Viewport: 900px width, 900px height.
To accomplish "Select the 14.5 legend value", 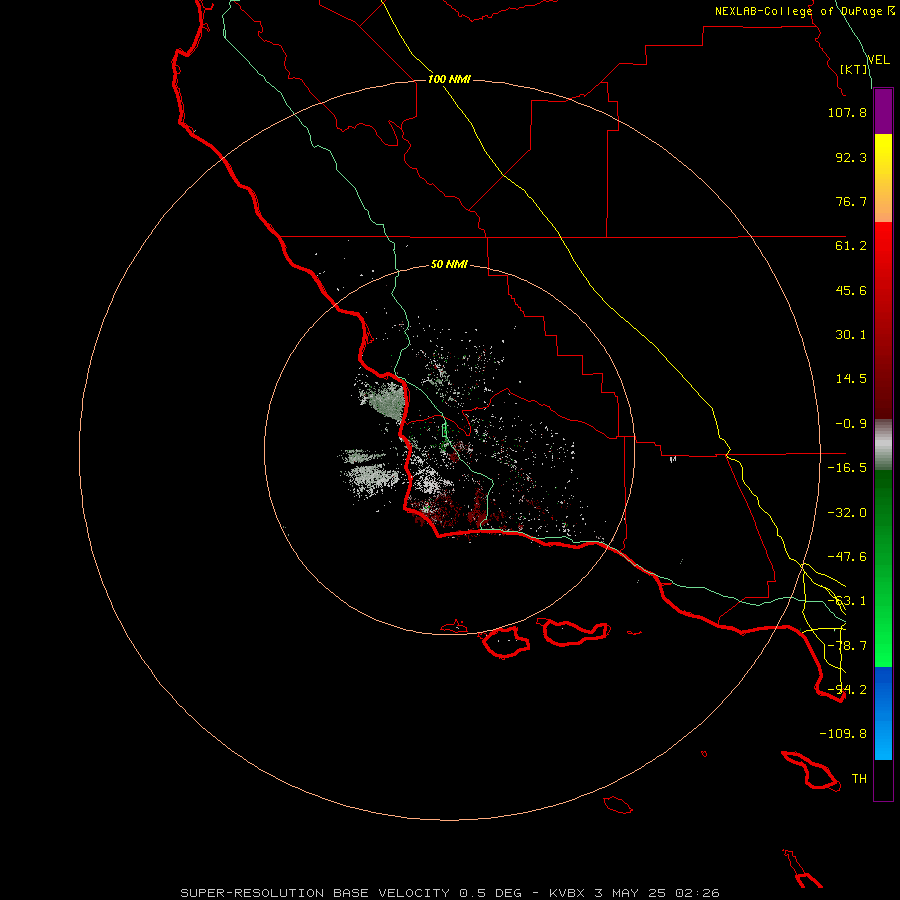I will (851, 379).
